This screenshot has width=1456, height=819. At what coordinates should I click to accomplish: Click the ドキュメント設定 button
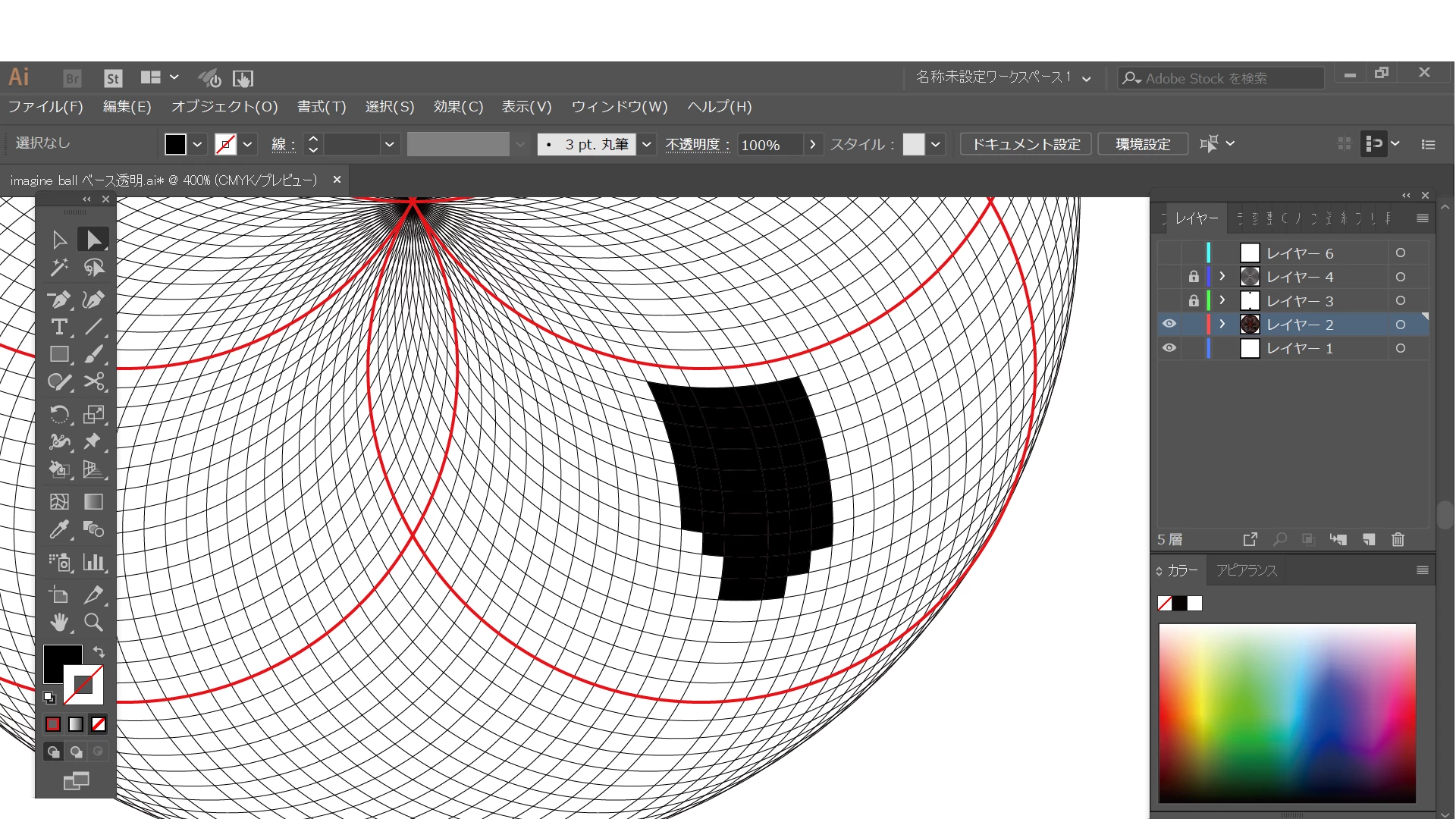point(1025,144)
